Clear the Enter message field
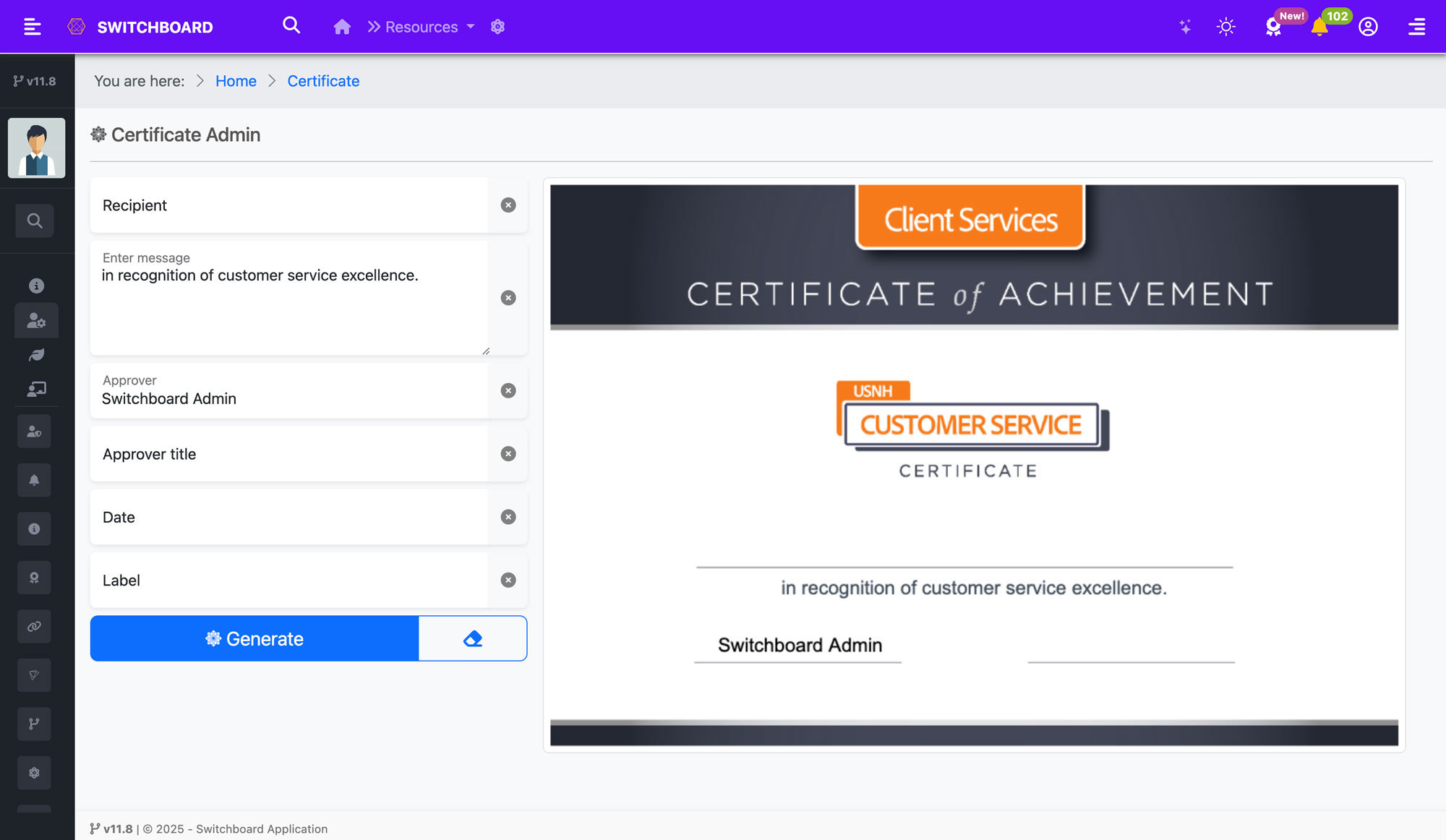 508,298
